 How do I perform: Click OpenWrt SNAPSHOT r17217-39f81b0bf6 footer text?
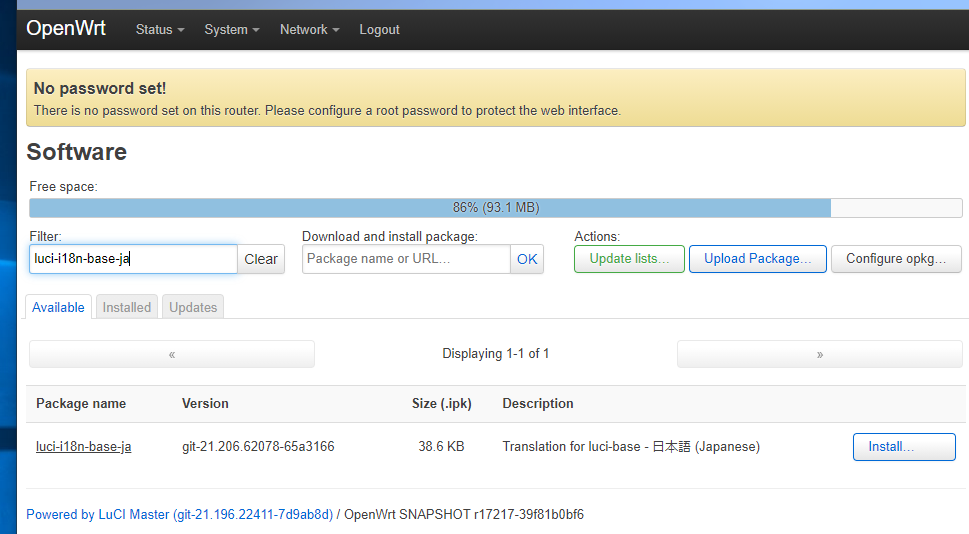pos(463,514)
